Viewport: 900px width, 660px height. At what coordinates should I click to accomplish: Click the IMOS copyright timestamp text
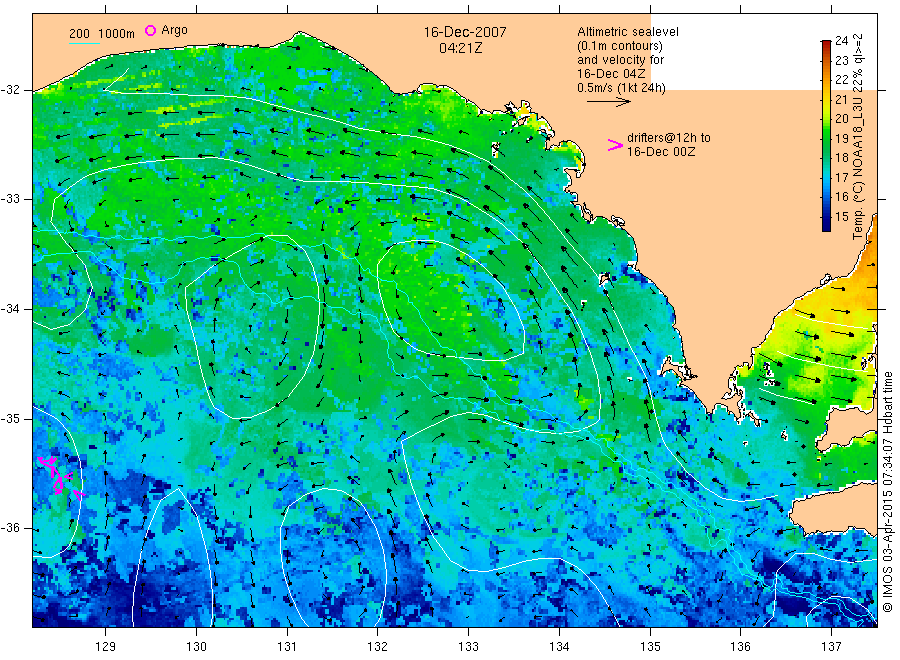point(887,491)
